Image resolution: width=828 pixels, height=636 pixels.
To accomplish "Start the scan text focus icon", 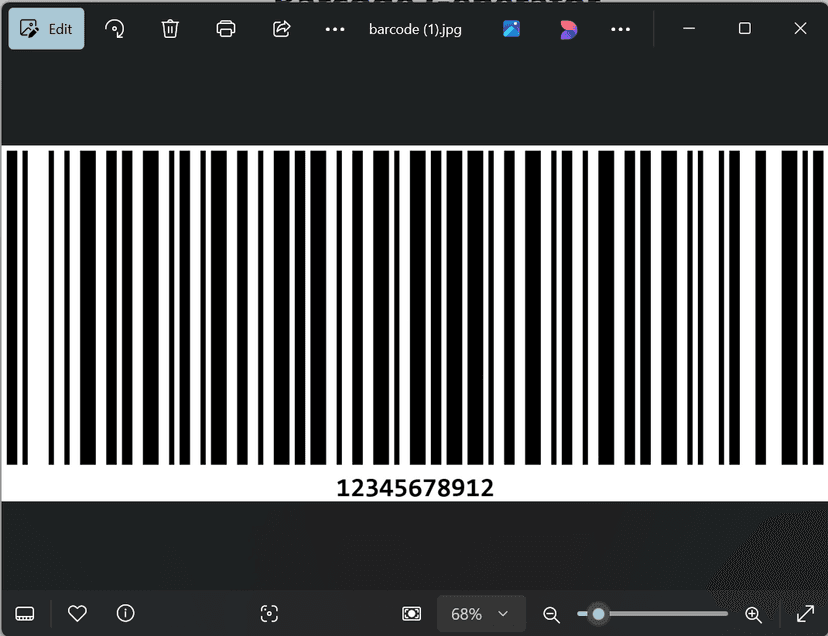I will [269, 614].
